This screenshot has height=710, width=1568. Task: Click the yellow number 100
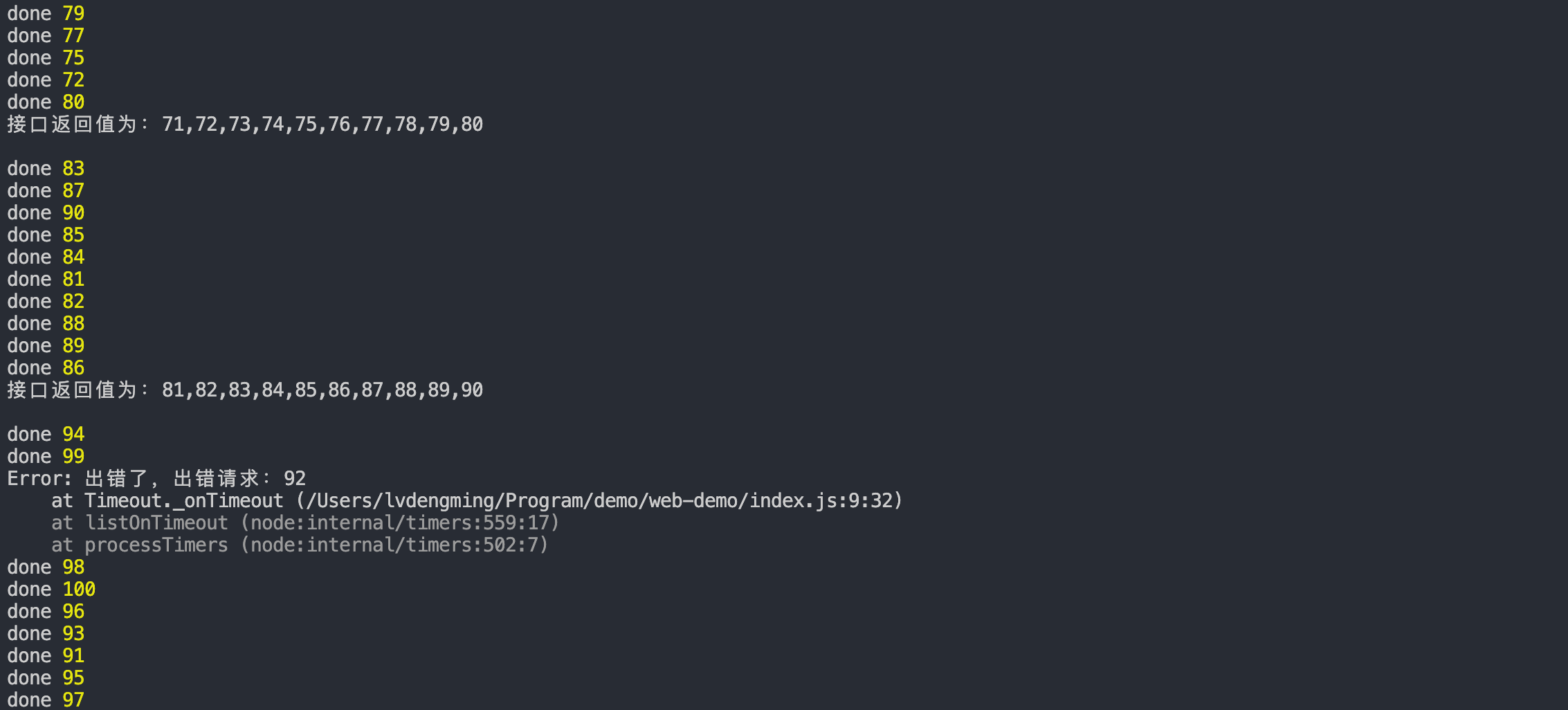point(79,589)
